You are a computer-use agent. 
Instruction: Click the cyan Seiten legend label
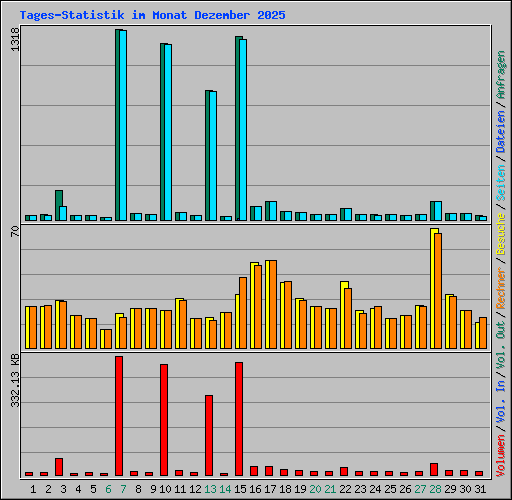coord(501,183)
